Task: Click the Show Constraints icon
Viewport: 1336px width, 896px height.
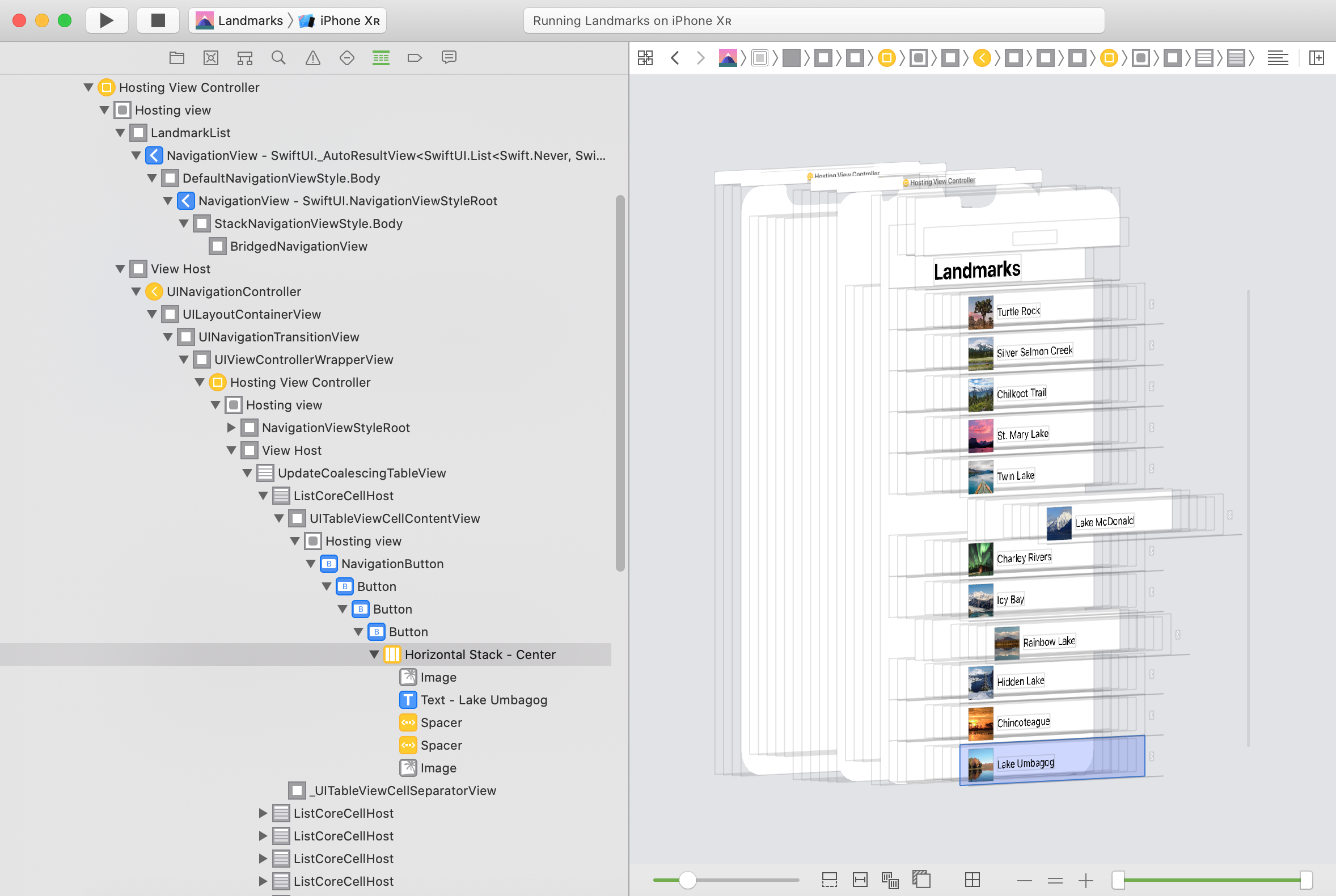Action: click(x=861, y=880)
